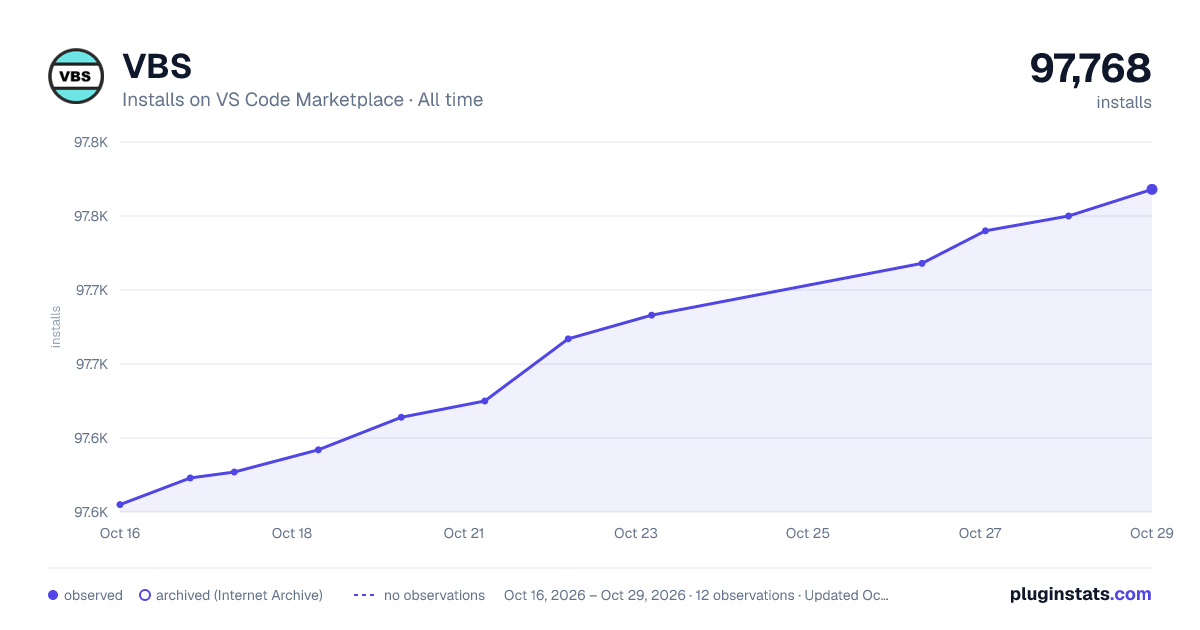The height and width of the screenshot is (630, 1200).
Task: Click the VBS title heading
Action: (x=157, y=66)
